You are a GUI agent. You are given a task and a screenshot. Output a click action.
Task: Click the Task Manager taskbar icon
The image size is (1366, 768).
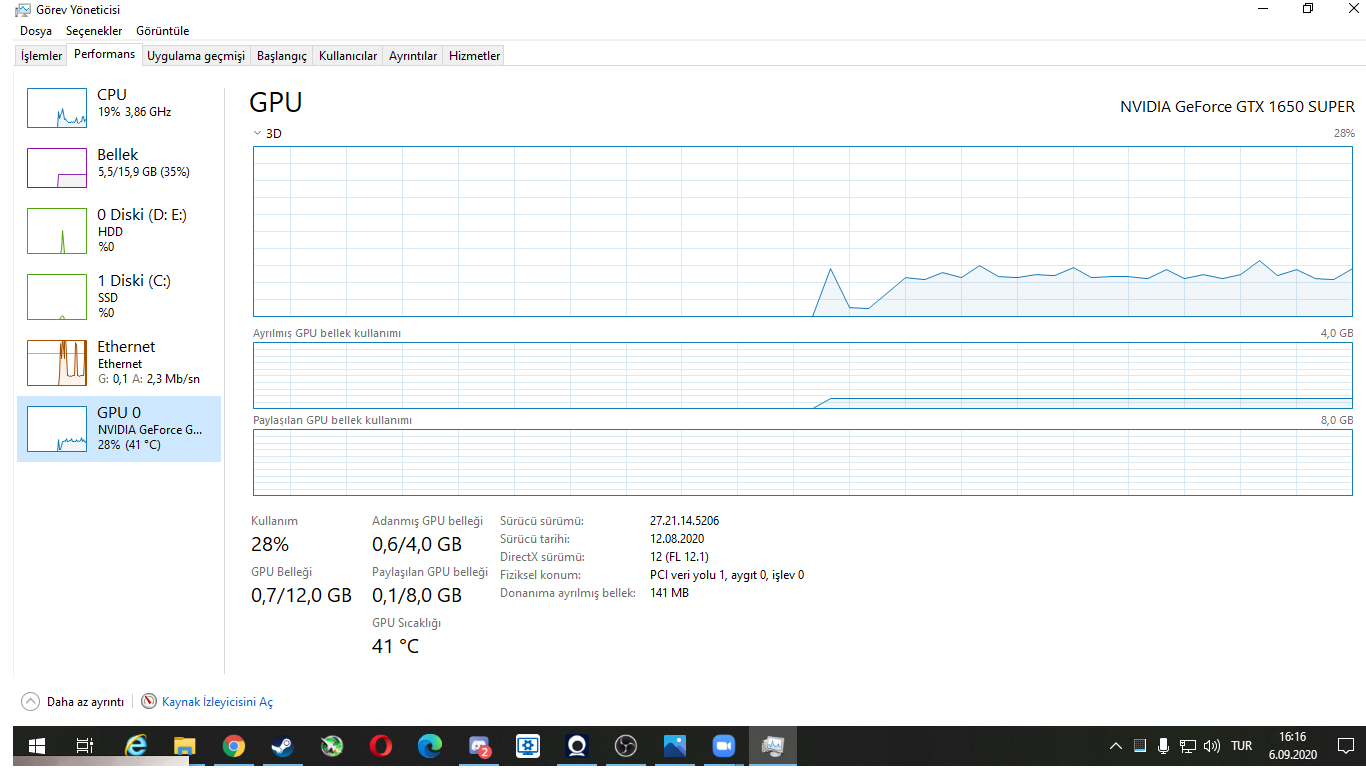coord(772,746)
